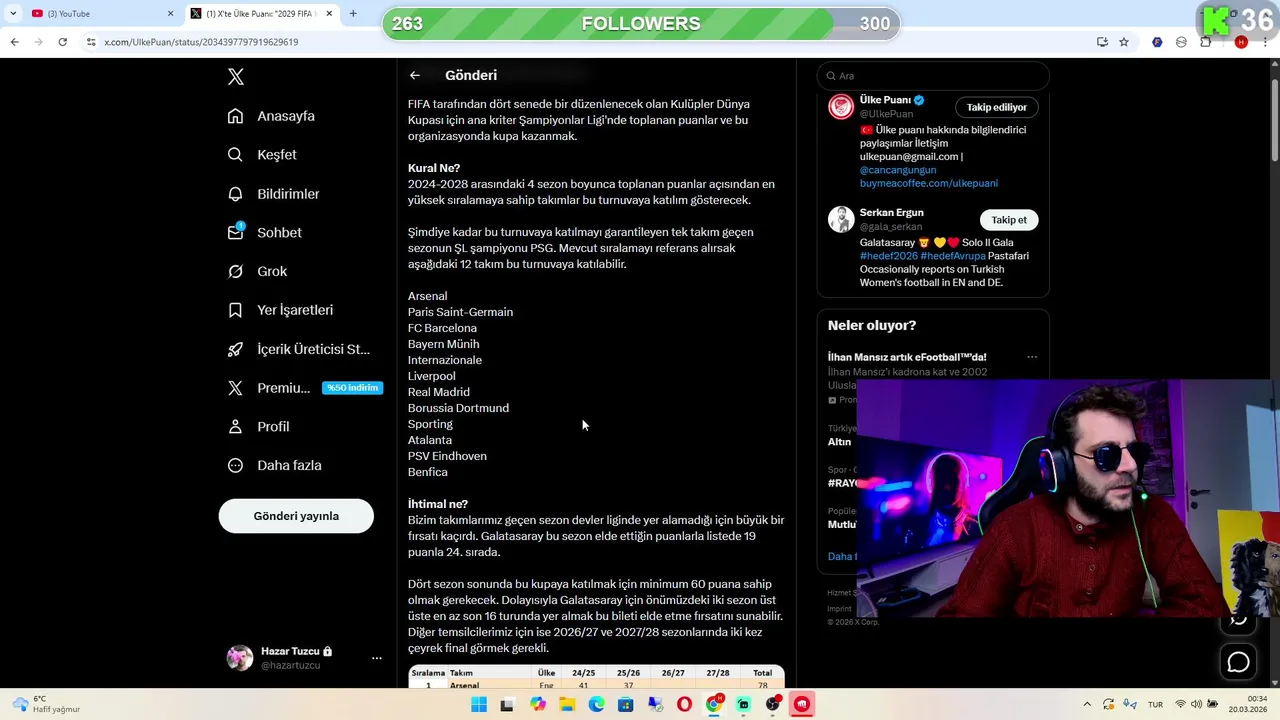
Task: Click the address bar URL
Action: 201,42
